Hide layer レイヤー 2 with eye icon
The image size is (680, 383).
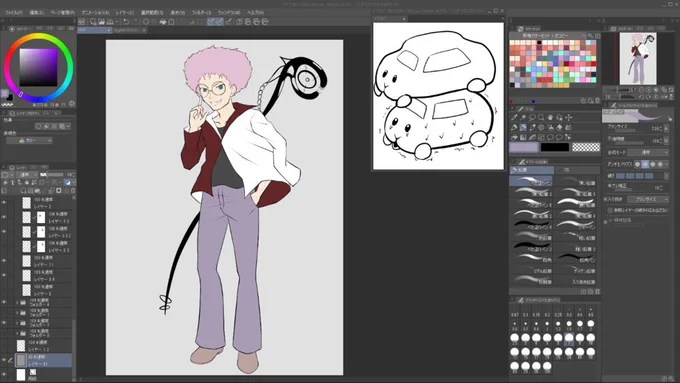pos(4,203)
